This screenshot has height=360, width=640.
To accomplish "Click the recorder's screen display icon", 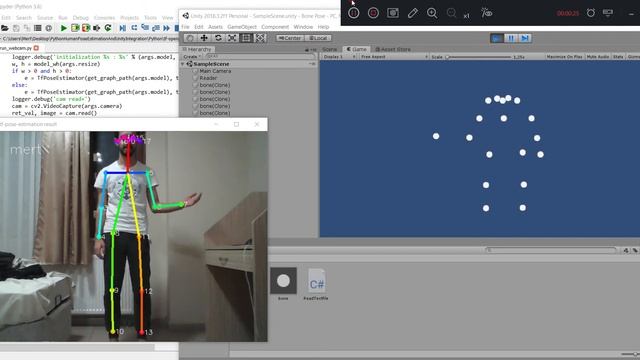I will tap(608, 13).
